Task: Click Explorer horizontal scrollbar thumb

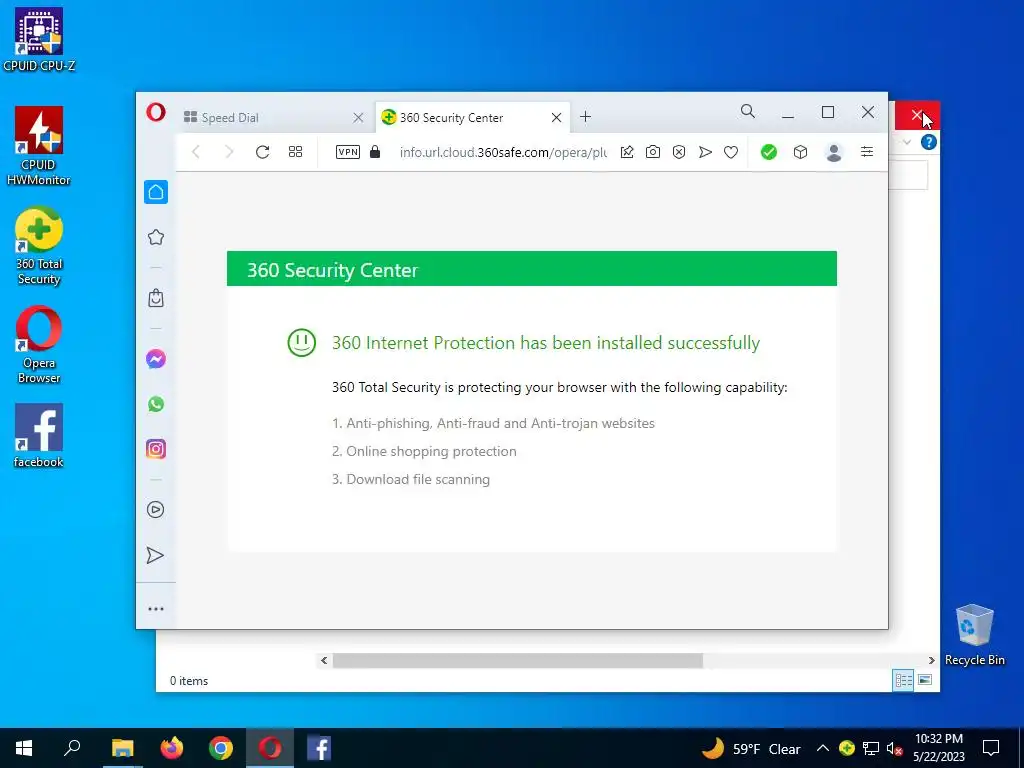Action: (x=518, y=660)
